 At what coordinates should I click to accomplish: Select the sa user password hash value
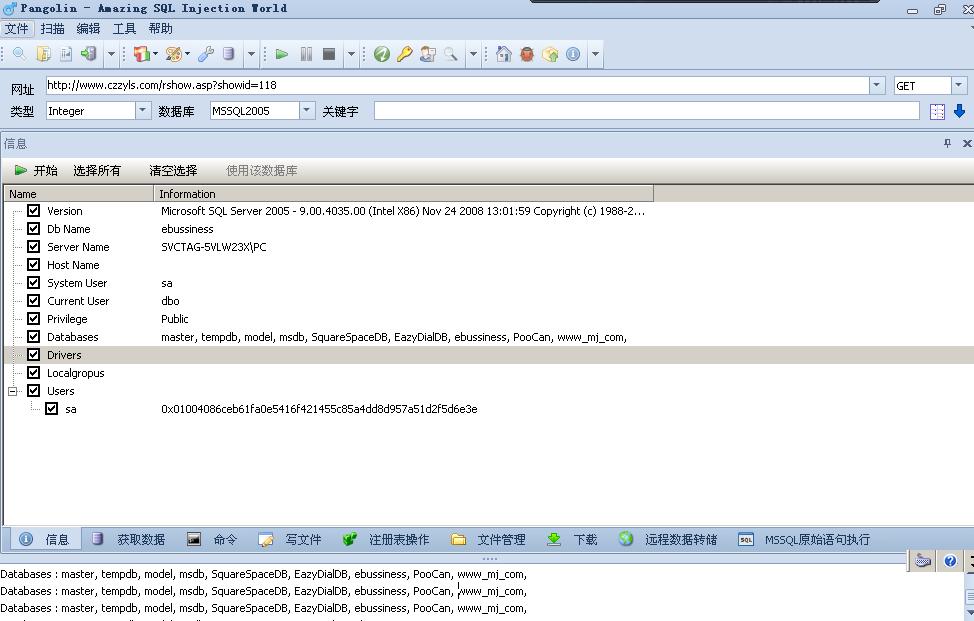319,409
